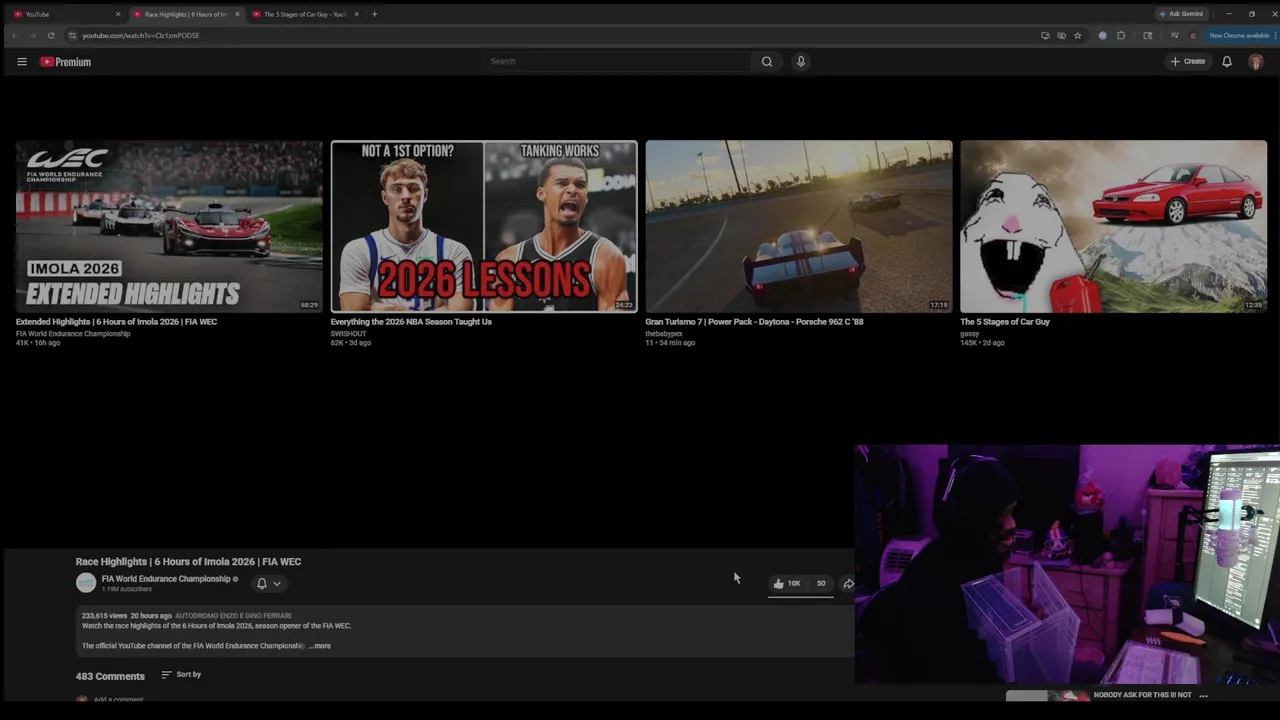Viewport: 1280px width, 720px height.
Task: Open the media control icon in toolbar
Action: (x=1175, y=35)
